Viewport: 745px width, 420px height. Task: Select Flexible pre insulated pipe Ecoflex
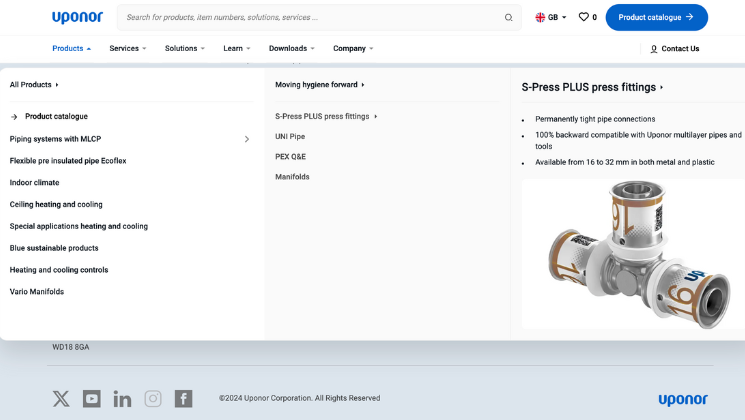pyautogui.click(x=68, y=161)
